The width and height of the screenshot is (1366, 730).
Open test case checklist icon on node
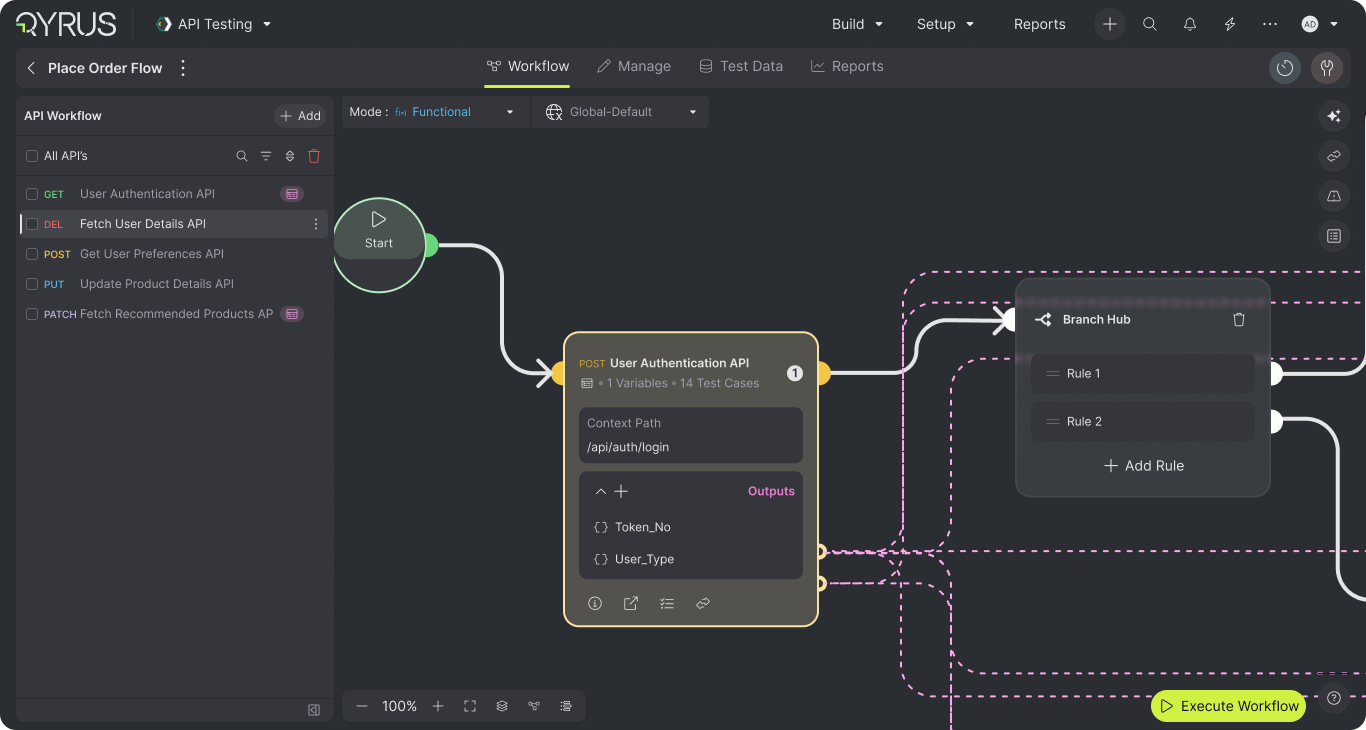(x=667, y=604)
